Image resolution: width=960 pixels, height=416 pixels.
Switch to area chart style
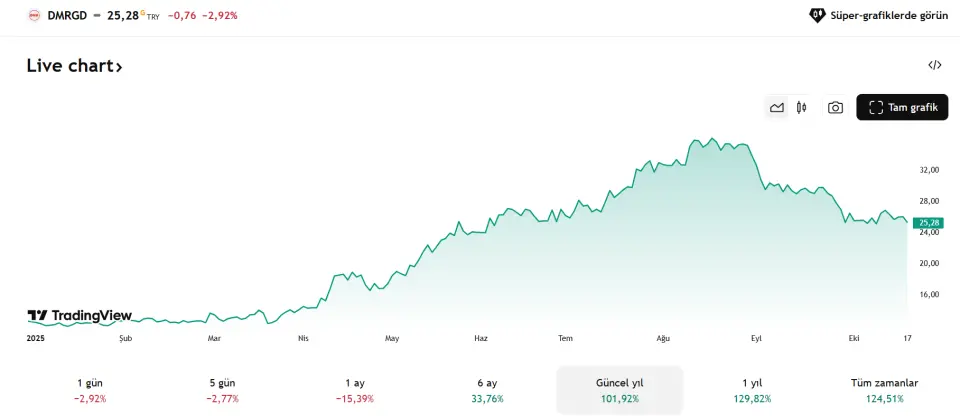[x=777, y=107]
